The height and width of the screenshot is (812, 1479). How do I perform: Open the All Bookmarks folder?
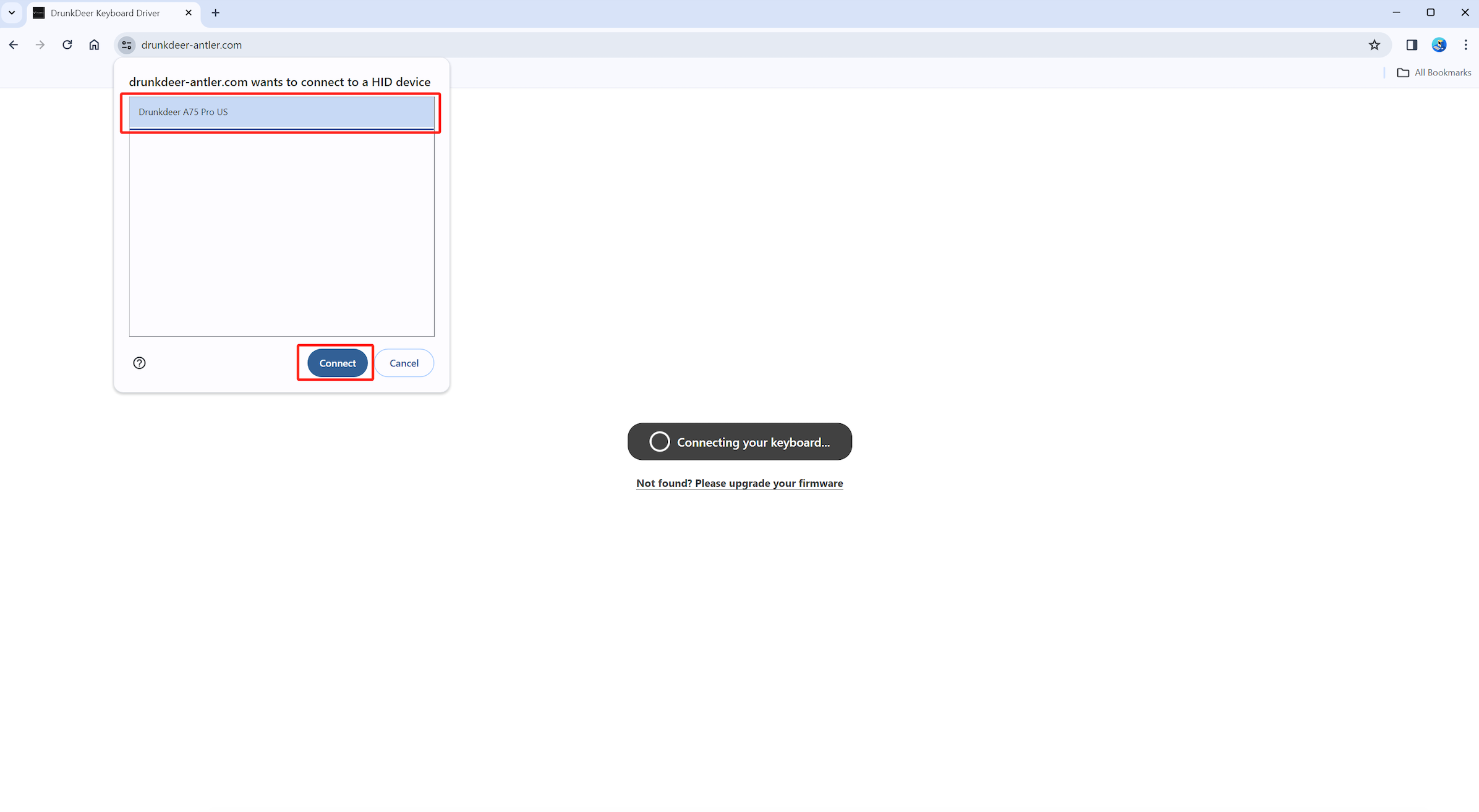coord(1434,72)
